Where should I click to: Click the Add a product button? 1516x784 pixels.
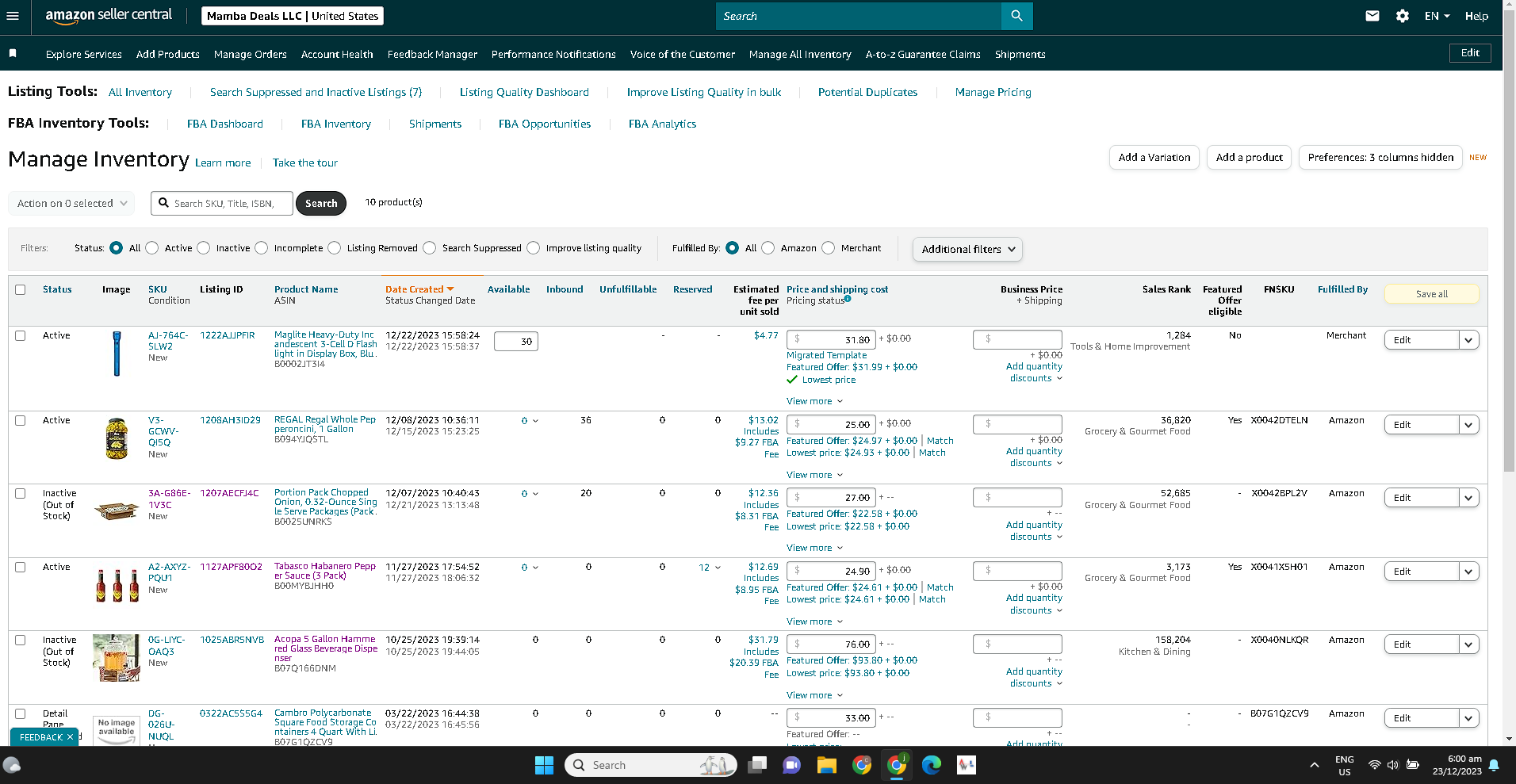1250,157
